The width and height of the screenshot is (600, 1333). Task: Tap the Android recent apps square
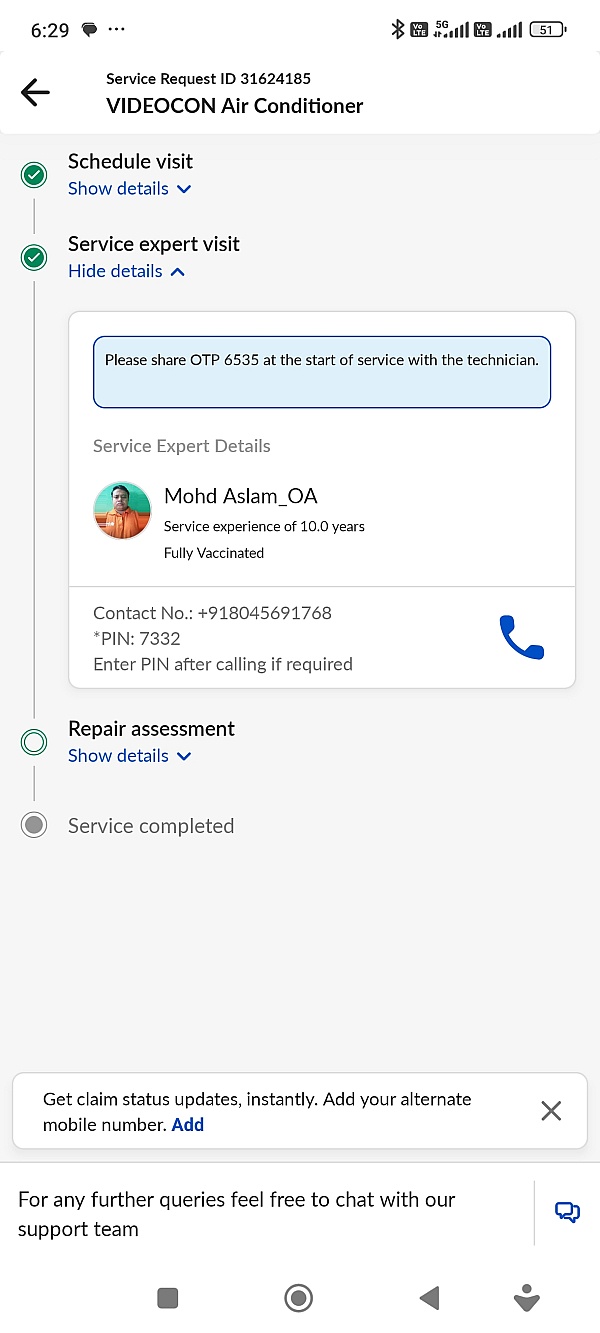[168, 1298]
